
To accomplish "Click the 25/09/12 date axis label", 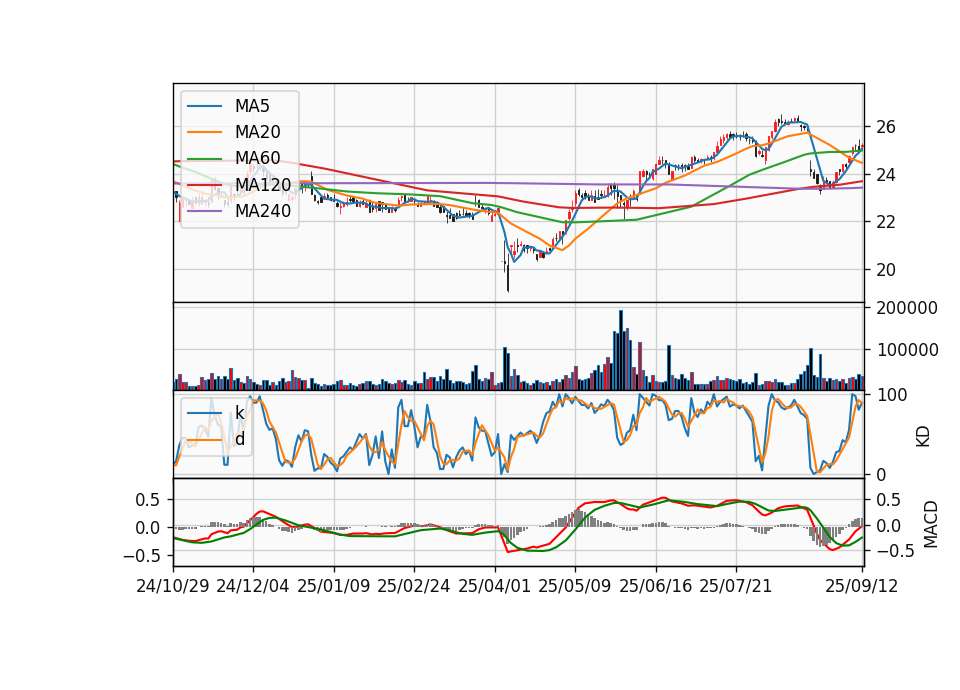I will (x=861, y=586).
